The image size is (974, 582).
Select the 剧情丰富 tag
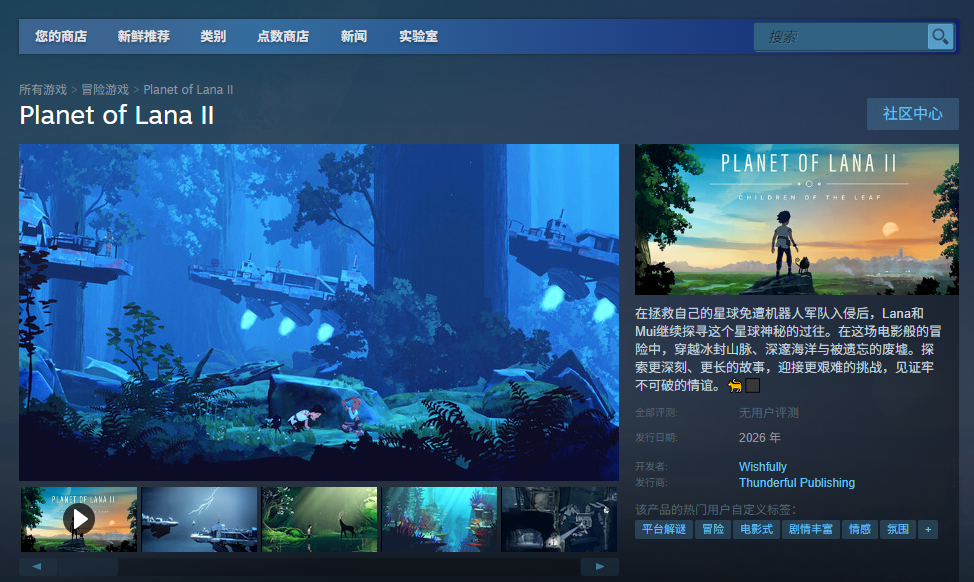(811, 530)
